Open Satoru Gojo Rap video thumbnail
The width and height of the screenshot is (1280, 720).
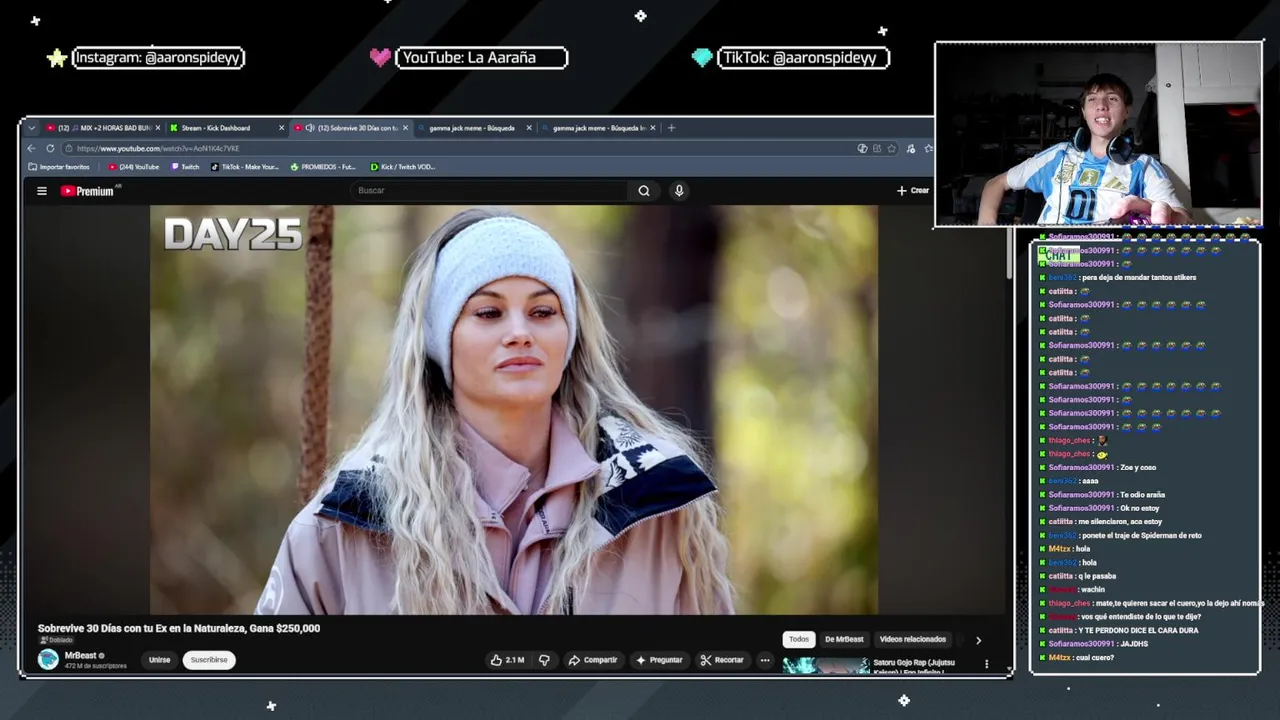click(x=826, y=665)
